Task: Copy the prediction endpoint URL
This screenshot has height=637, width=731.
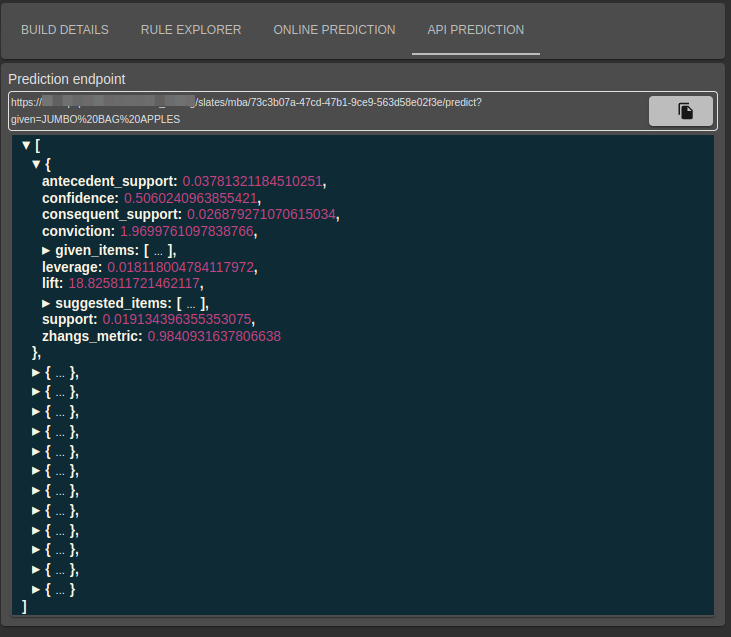Action: (681, 111)
